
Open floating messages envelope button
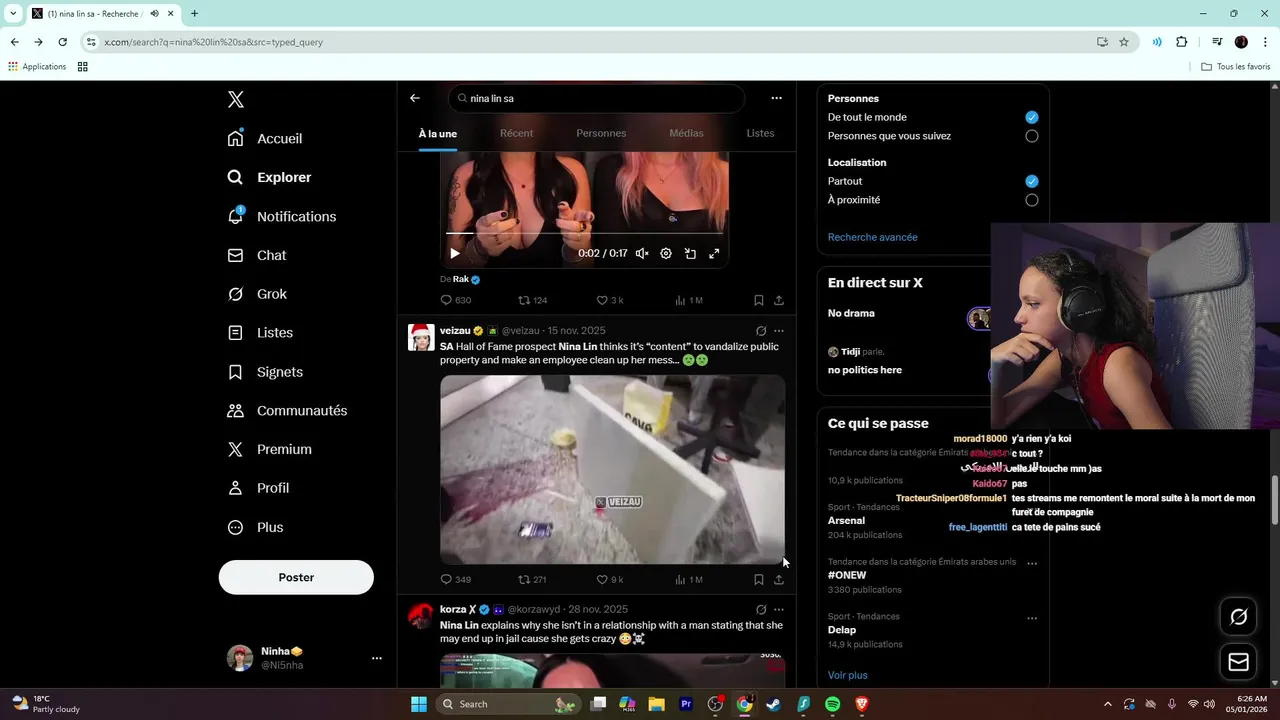[1239, 662]
